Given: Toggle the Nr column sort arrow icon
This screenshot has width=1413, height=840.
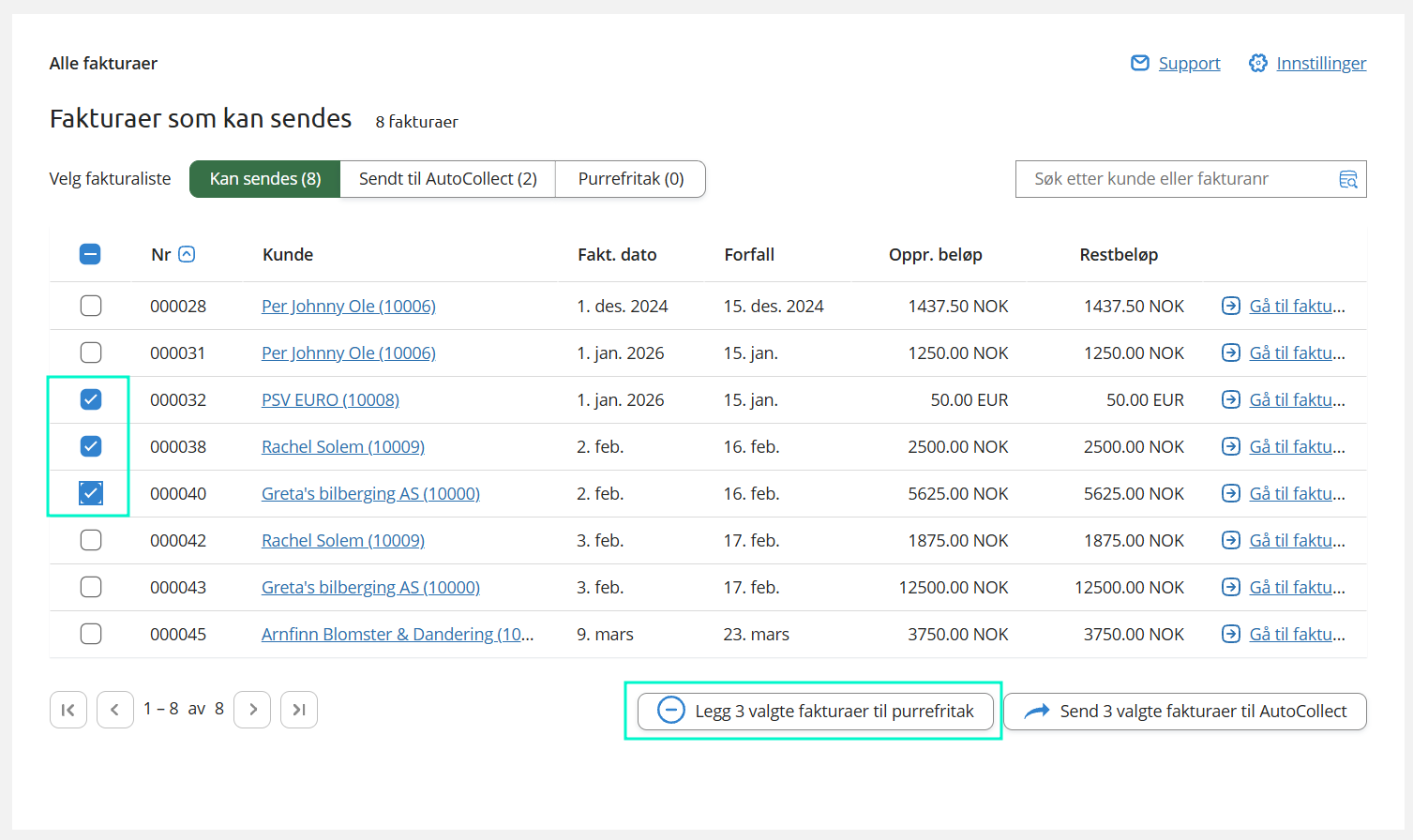Looking at the screenshot, I should pyautogui.click(x=187, y=254).
